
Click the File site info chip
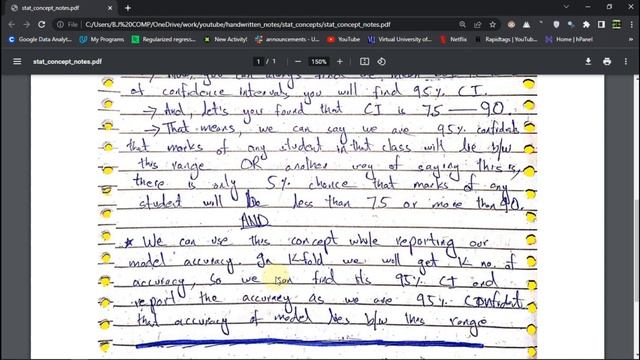67,24
